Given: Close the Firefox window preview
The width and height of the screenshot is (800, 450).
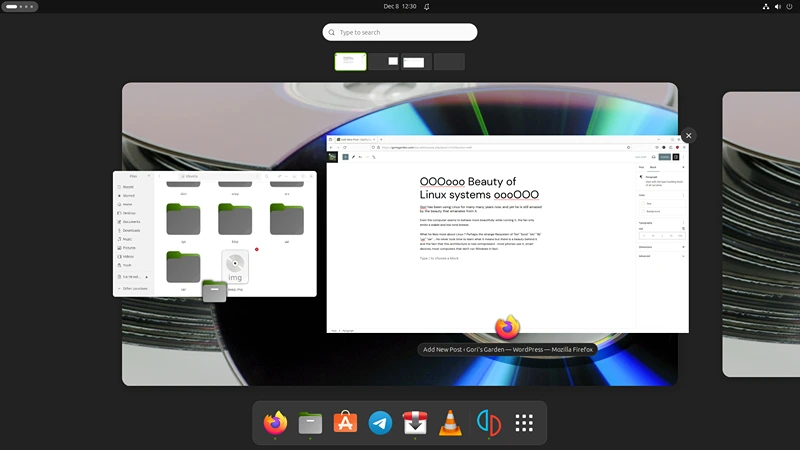Looking at the screenshot, I should (688, 135).
